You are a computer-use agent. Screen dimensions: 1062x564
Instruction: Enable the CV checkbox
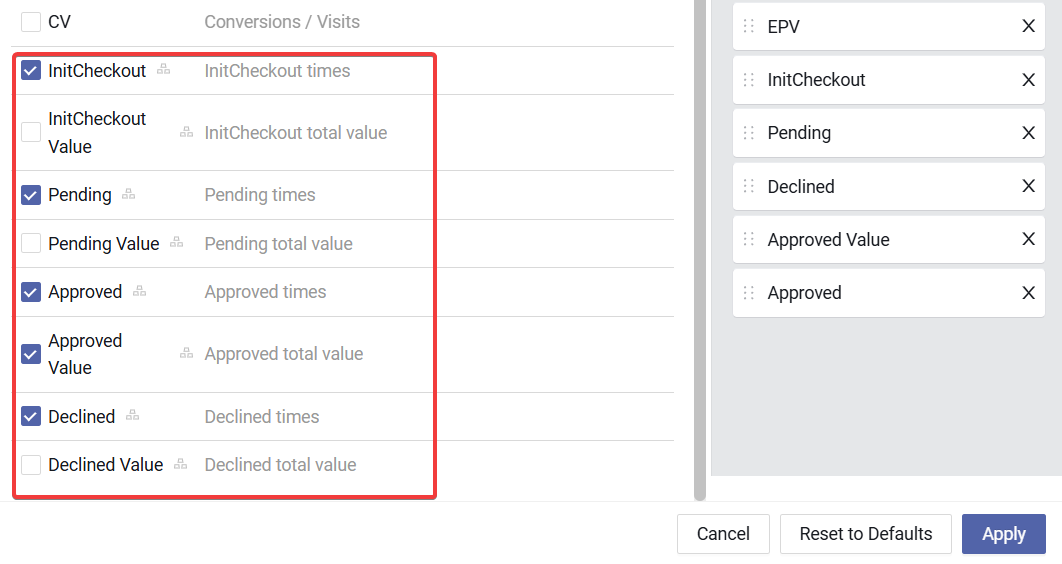[x=31, y=22]
